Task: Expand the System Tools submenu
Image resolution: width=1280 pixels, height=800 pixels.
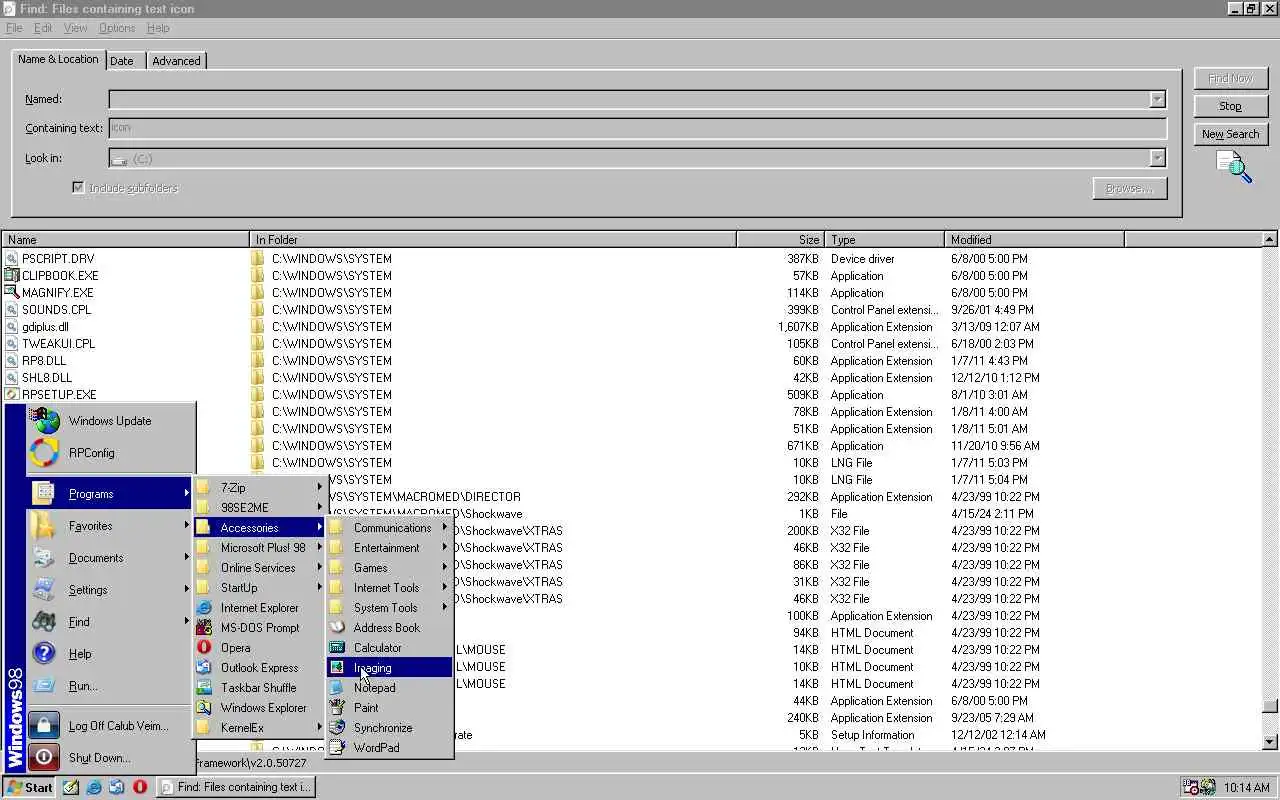Action: coord(389,608)
